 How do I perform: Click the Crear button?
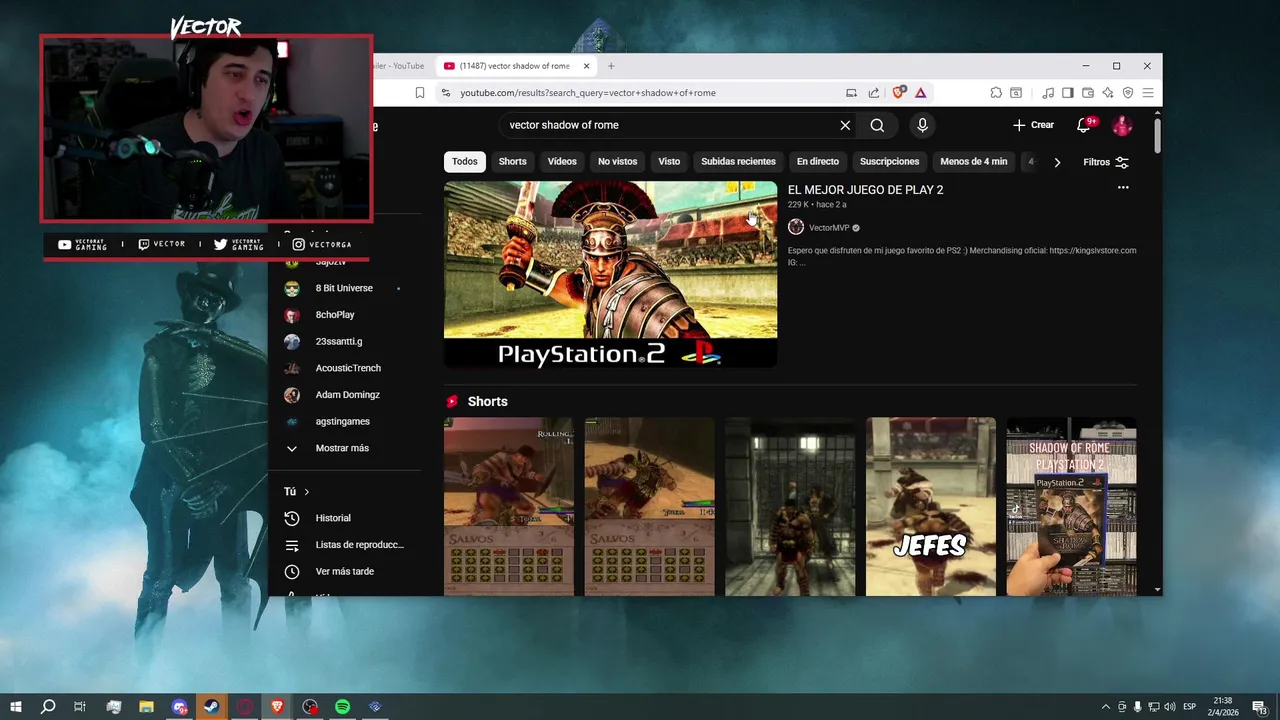click(1033, 125)
